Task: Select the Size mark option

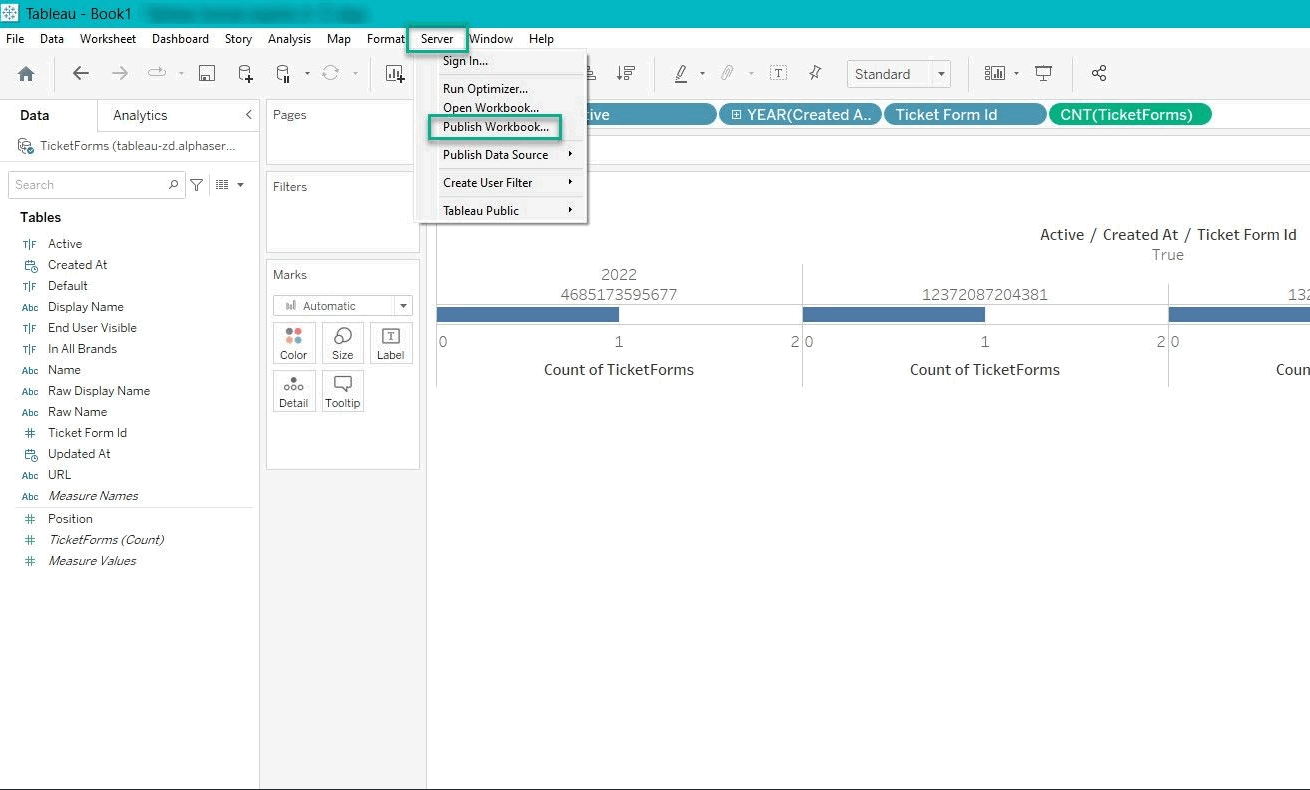Action: 342,343
